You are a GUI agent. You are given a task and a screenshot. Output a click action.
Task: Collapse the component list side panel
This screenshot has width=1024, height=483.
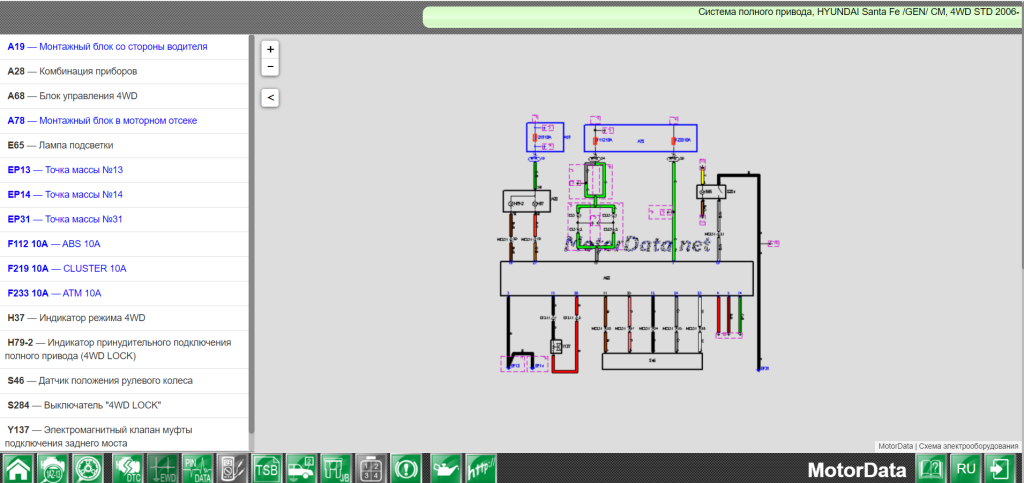(x=270, y=97)
